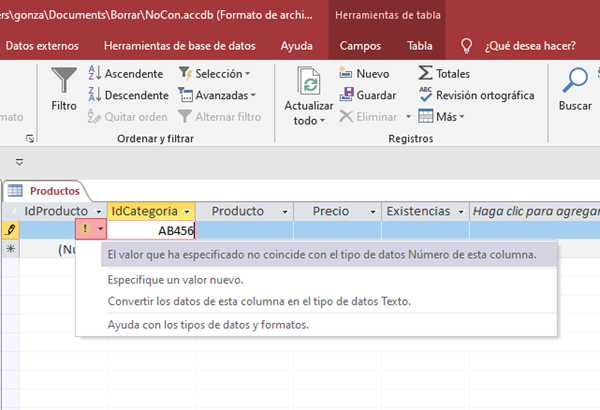Click the Filtro funnel icon
600x410 pixels.
coord(63,82)
